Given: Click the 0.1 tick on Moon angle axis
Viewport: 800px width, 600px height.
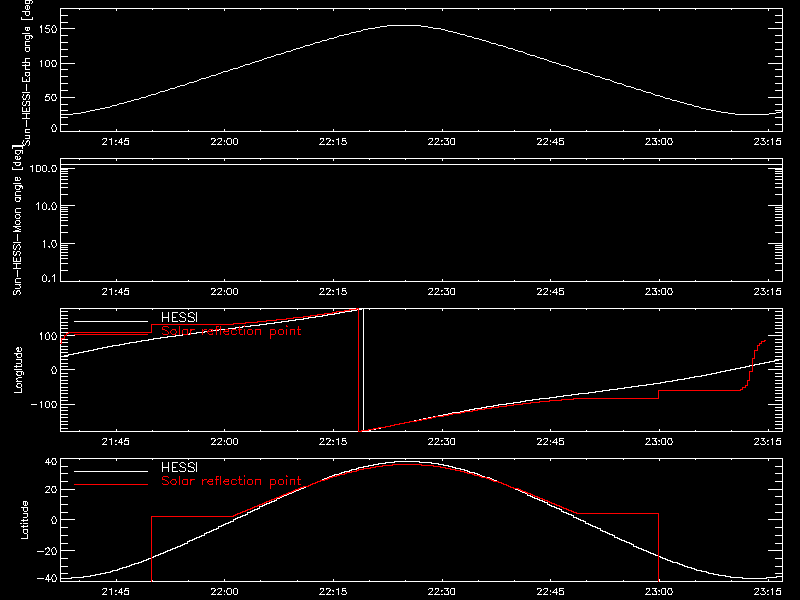Looking at the screenshot, I should (49, 279).
